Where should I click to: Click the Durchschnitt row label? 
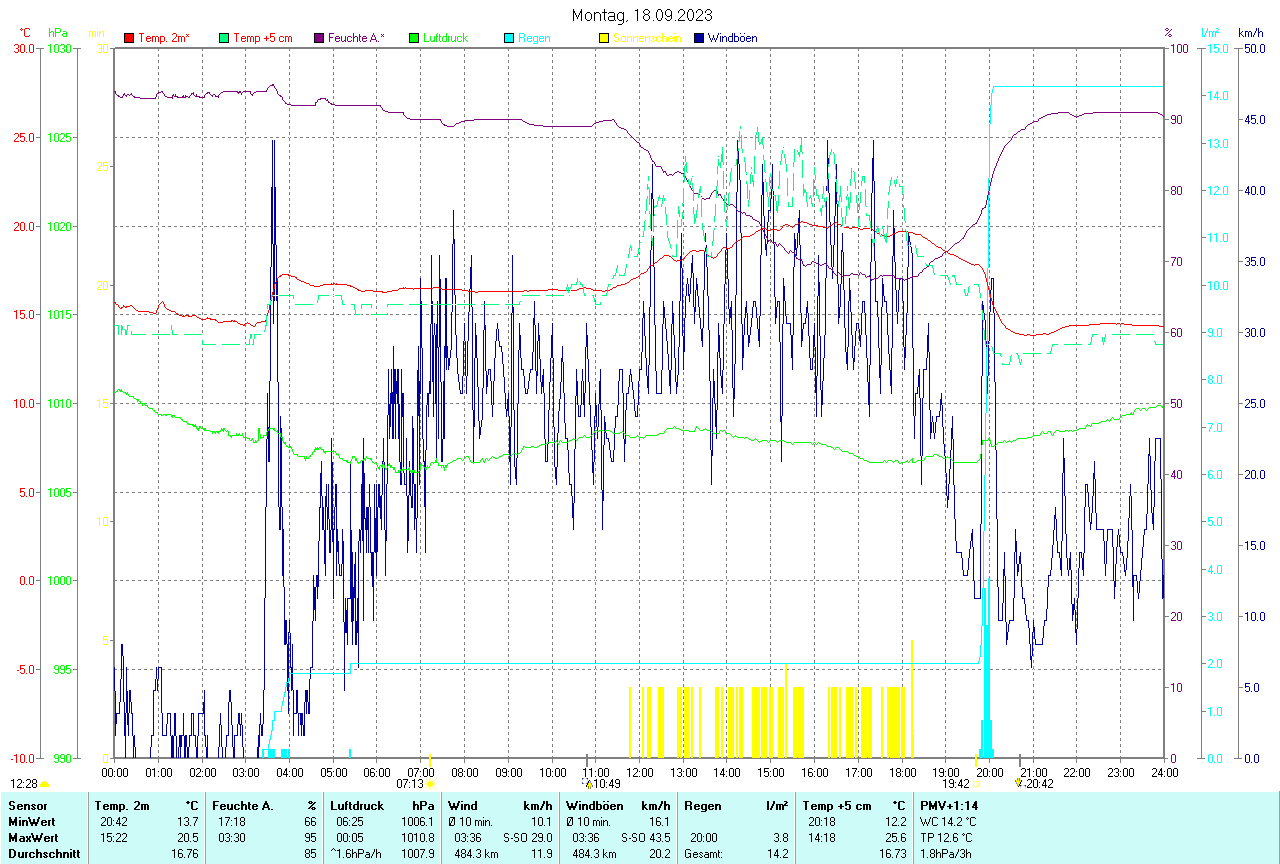tap(44, 853)
